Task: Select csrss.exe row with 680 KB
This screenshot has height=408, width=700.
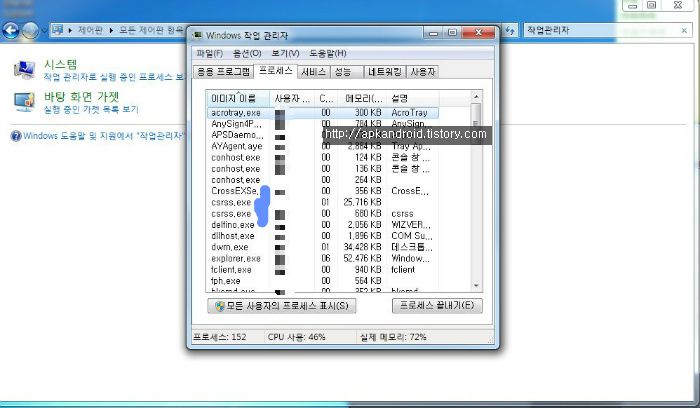Action: point(322,213)
